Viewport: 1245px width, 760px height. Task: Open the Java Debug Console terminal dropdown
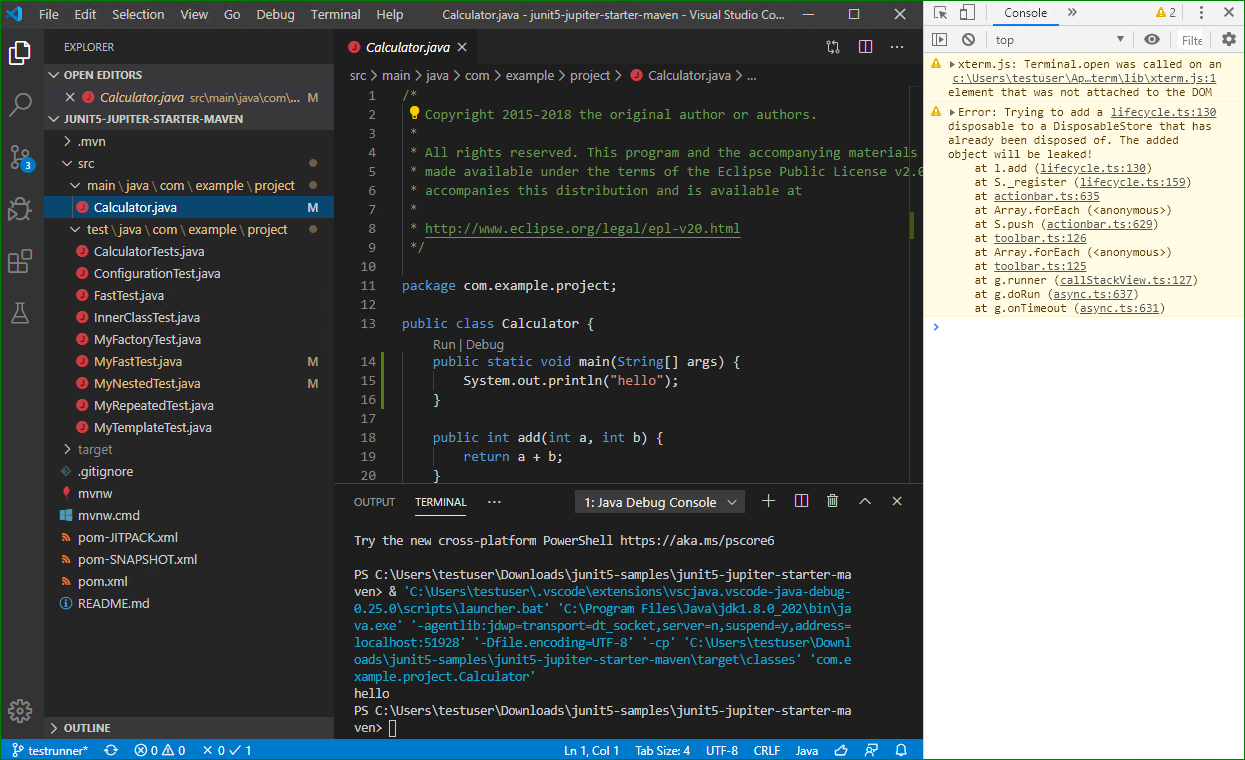(661, 502)
